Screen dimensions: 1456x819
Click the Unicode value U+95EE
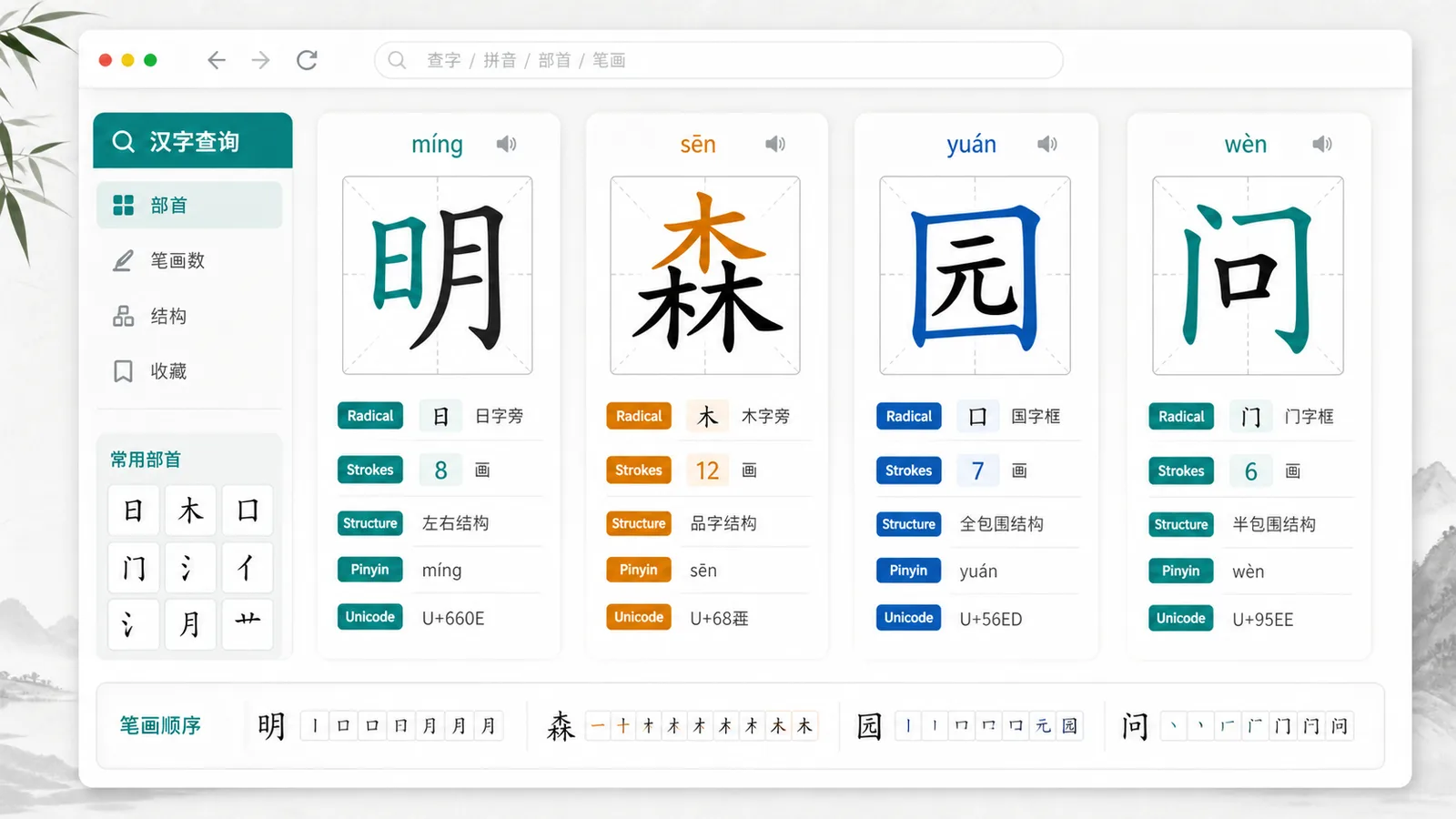click(x=1263, y=620)
